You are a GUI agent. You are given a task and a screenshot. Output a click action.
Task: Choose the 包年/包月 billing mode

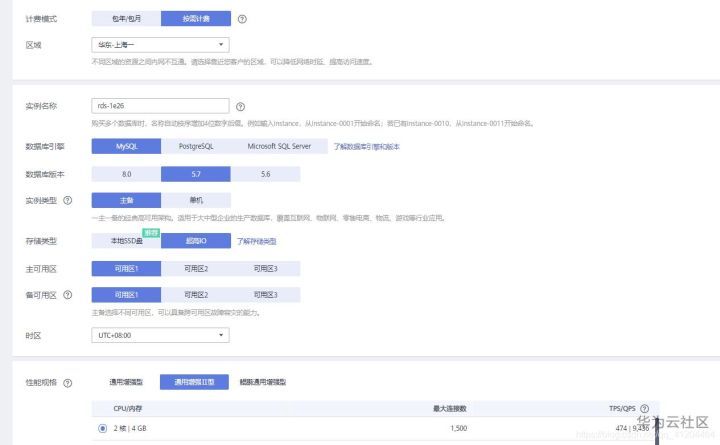tap(126, 19)
